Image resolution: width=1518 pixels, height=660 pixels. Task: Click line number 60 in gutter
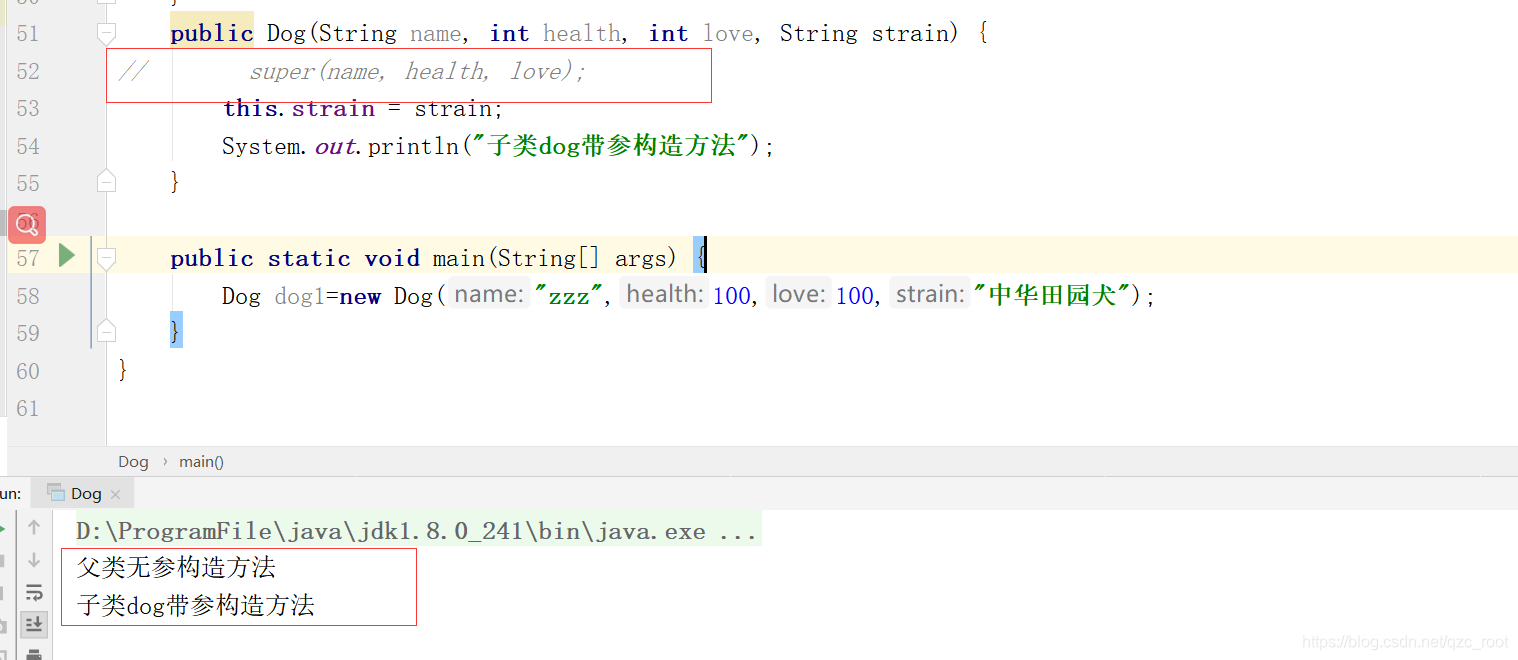(28, 371)
